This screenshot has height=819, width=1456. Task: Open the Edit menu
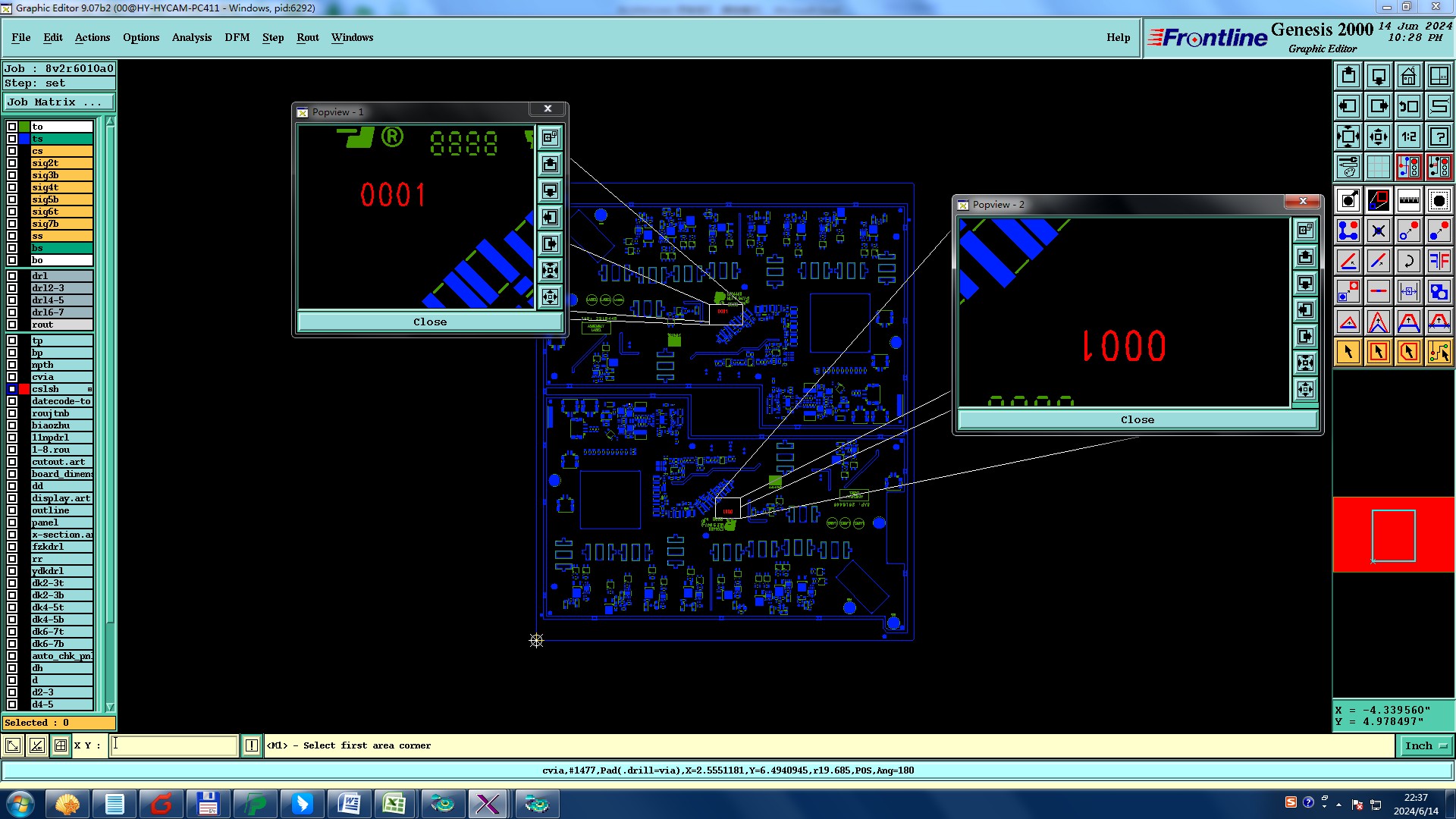[x=53, y=37]
